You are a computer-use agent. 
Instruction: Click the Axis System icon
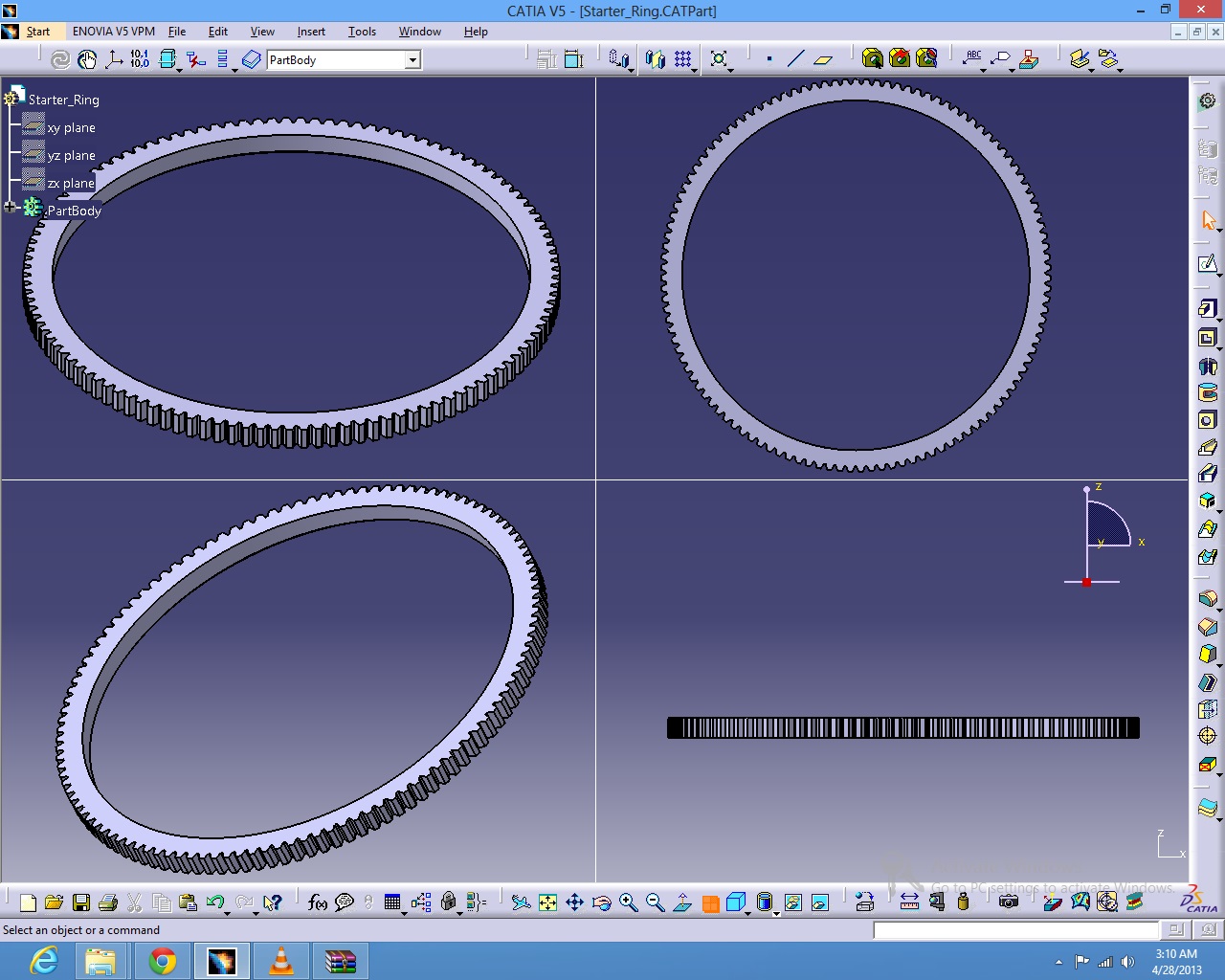coord(114,59)
